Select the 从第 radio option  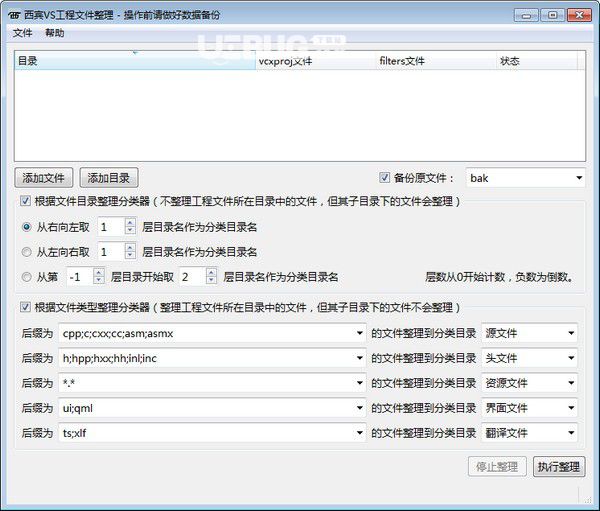tap(26, 277)
